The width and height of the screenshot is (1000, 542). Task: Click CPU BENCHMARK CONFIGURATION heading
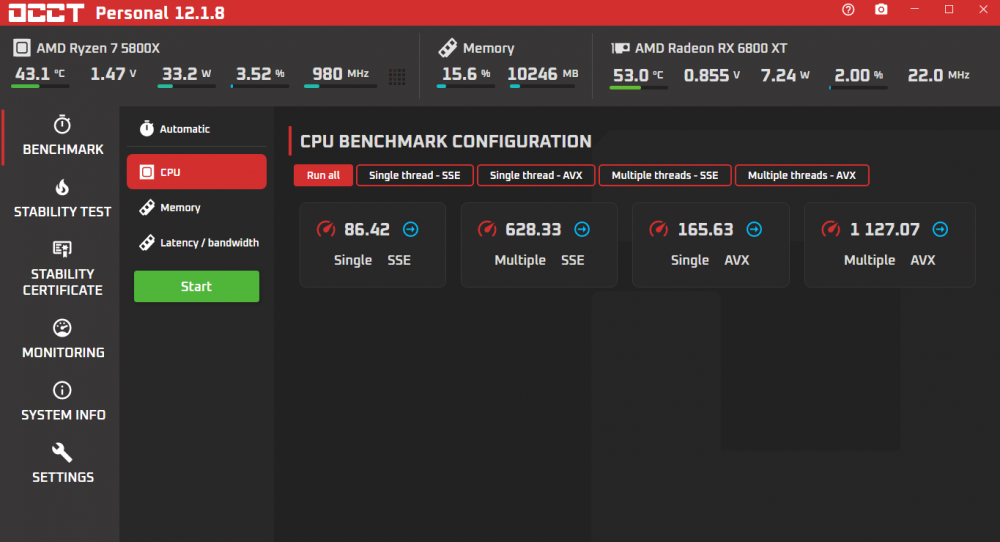(x=446, y=141)
